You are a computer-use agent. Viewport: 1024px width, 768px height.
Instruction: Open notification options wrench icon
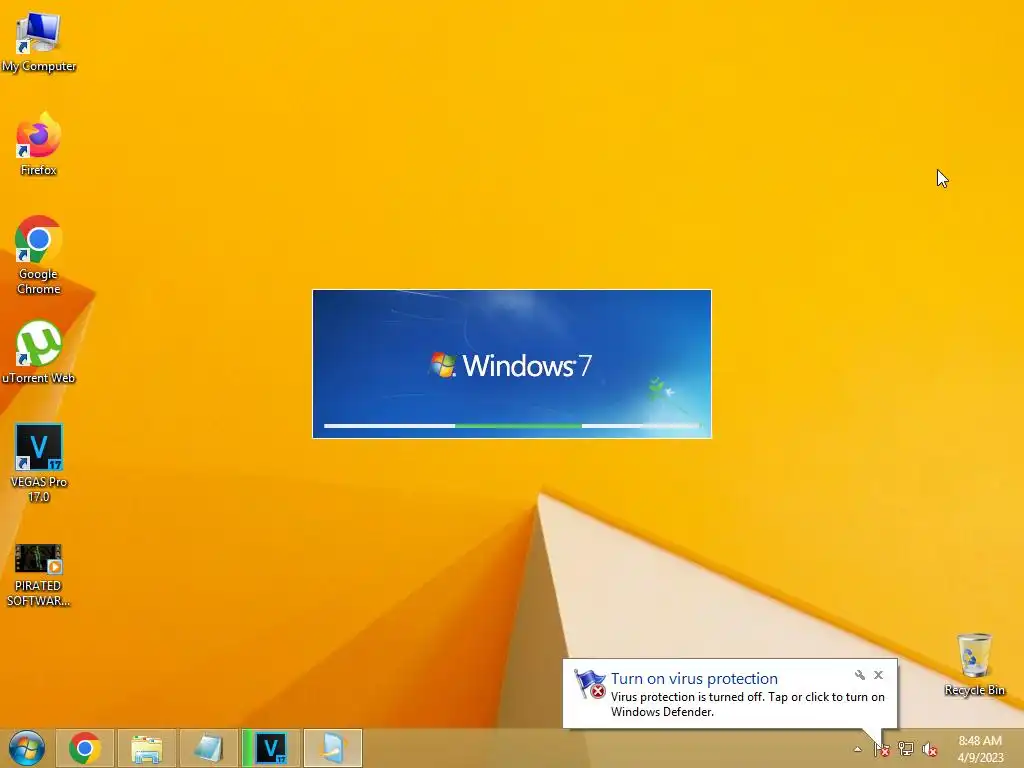click(859, 675)
